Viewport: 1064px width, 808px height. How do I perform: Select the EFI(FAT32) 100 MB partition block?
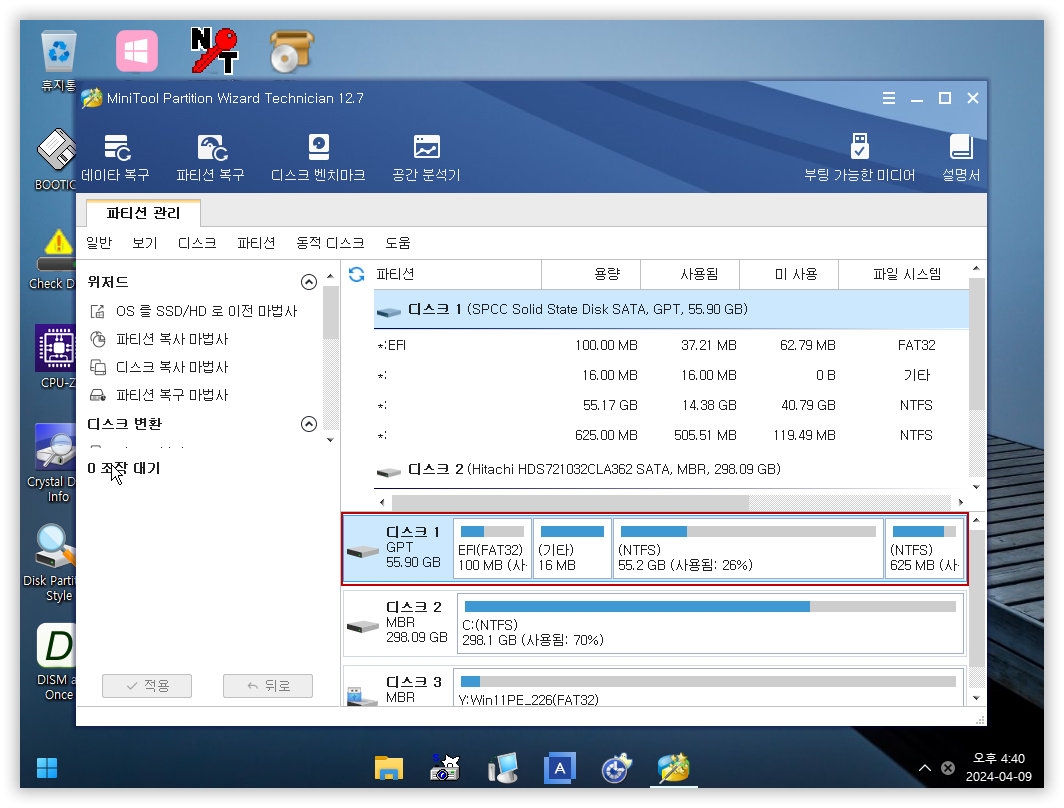click(x=493, y=549)
